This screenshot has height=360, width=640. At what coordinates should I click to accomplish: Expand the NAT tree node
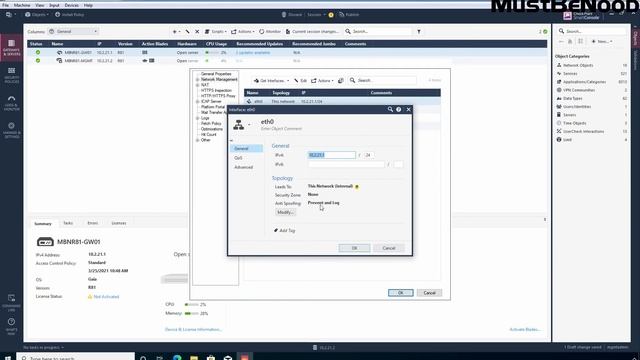[x=198, y=85]
